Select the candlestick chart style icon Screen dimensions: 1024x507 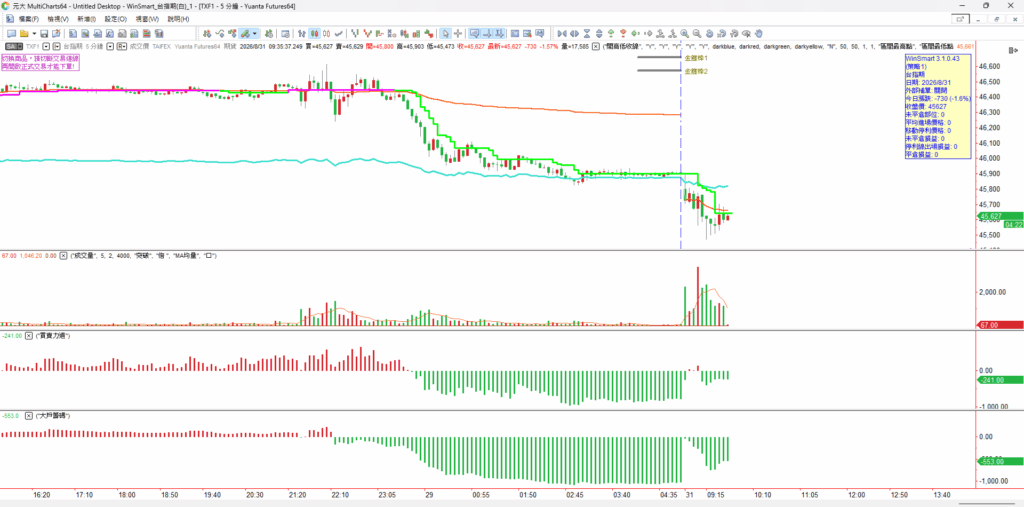[314, 33]
